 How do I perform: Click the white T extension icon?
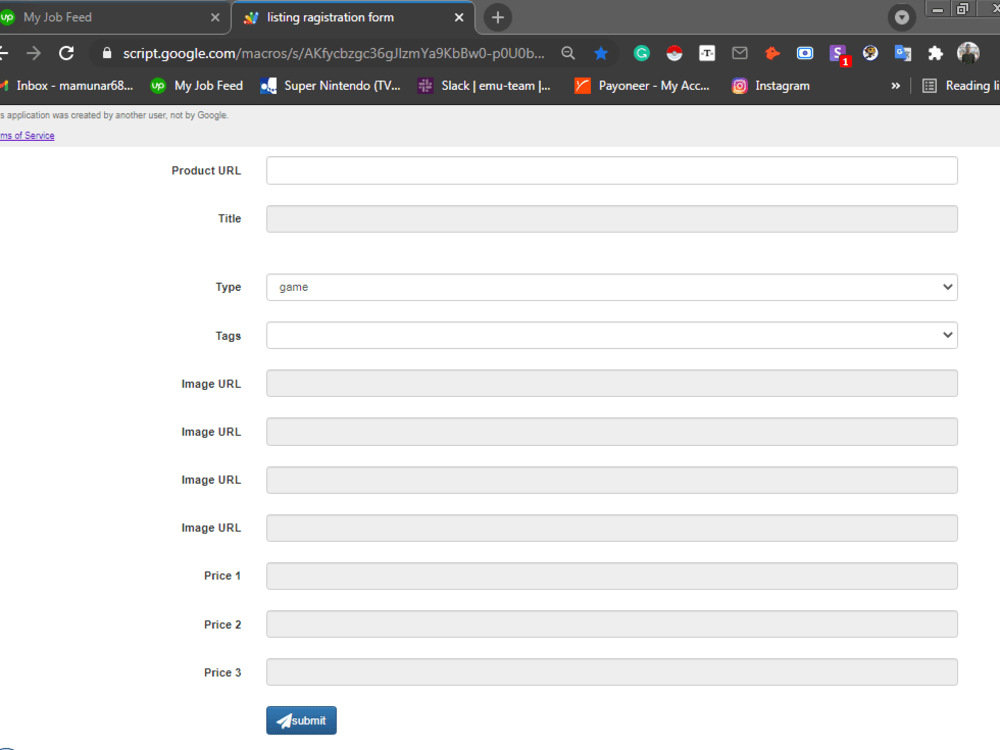click(x=707, y=54)
